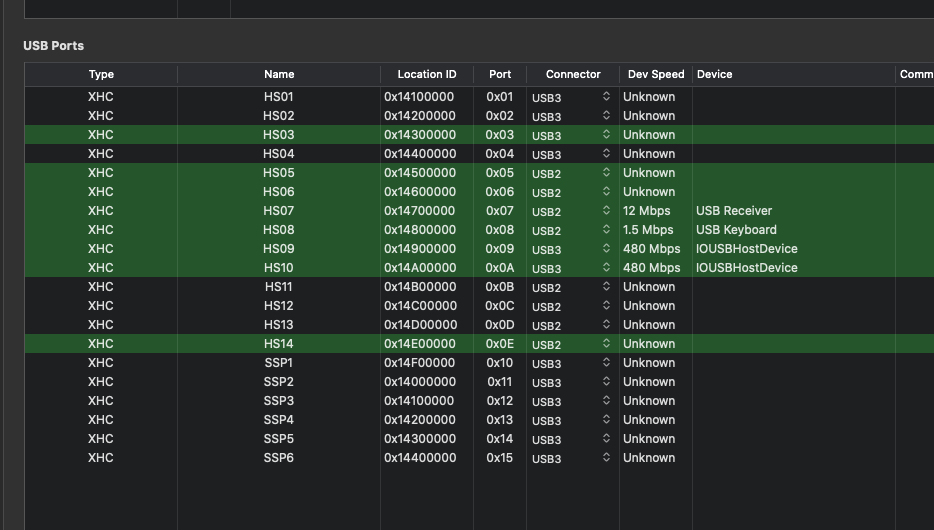Click the Connector column header
The image size is (934, 530).
pyautogui.click(x=573, y=74)
